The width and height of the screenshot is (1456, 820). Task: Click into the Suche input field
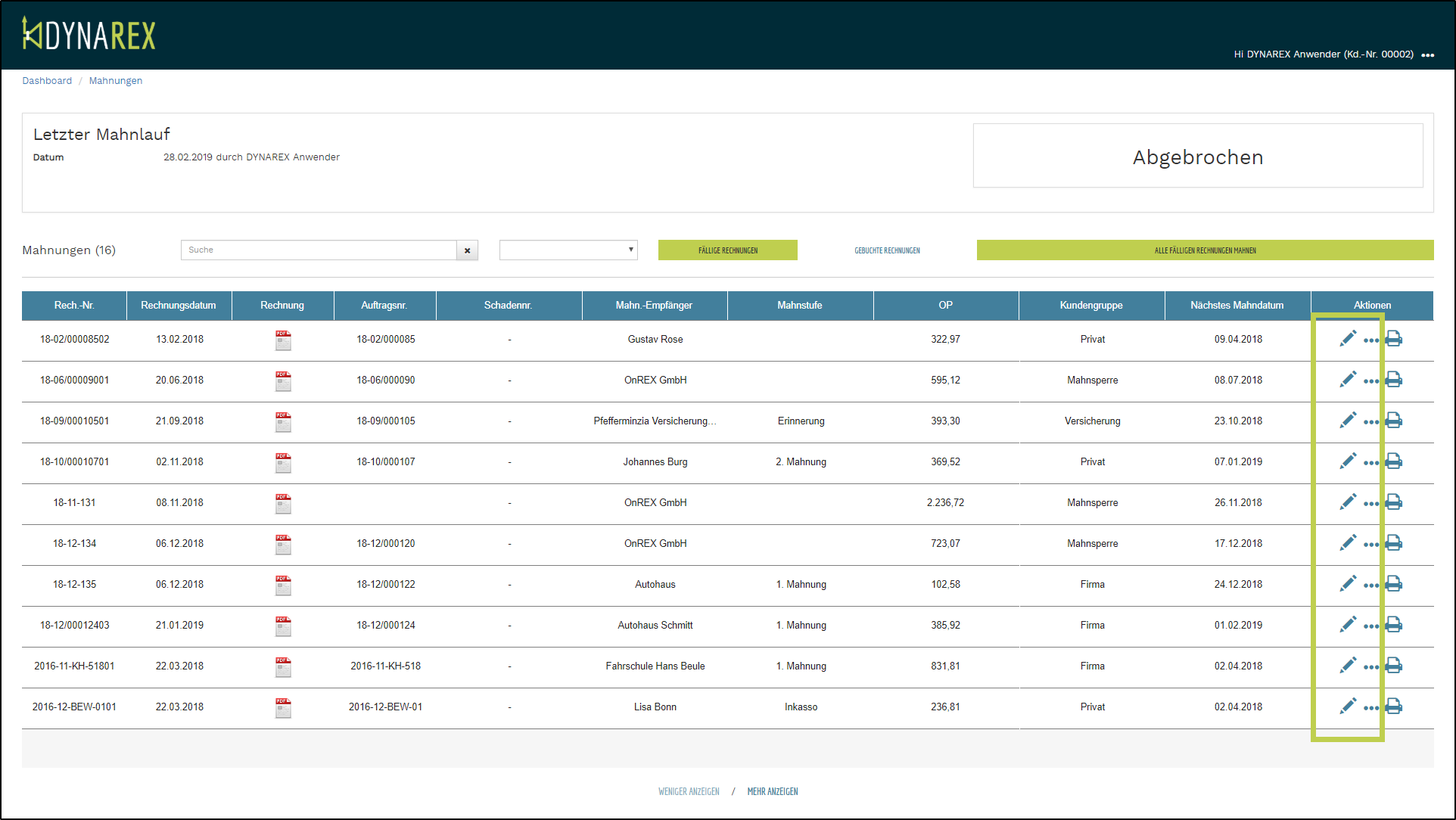pos(318,250)
